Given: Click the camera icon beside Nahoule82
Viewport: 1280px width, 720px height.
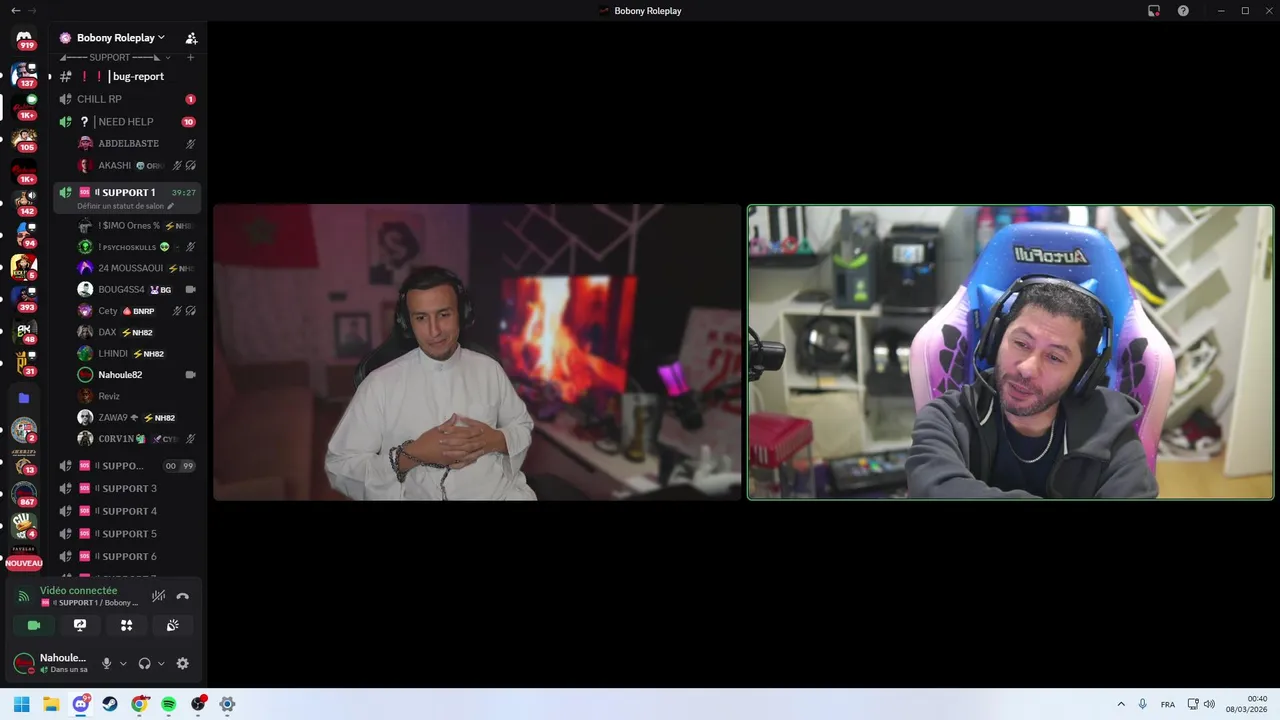Looking at the screenshot, I should tap(190, 375).
